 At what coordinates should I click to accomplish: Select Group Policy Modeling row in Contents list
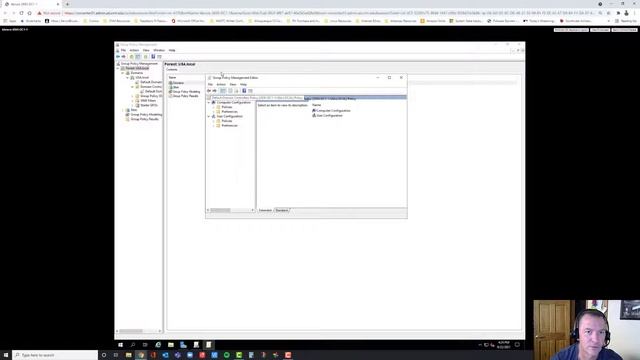click(184, 92)
